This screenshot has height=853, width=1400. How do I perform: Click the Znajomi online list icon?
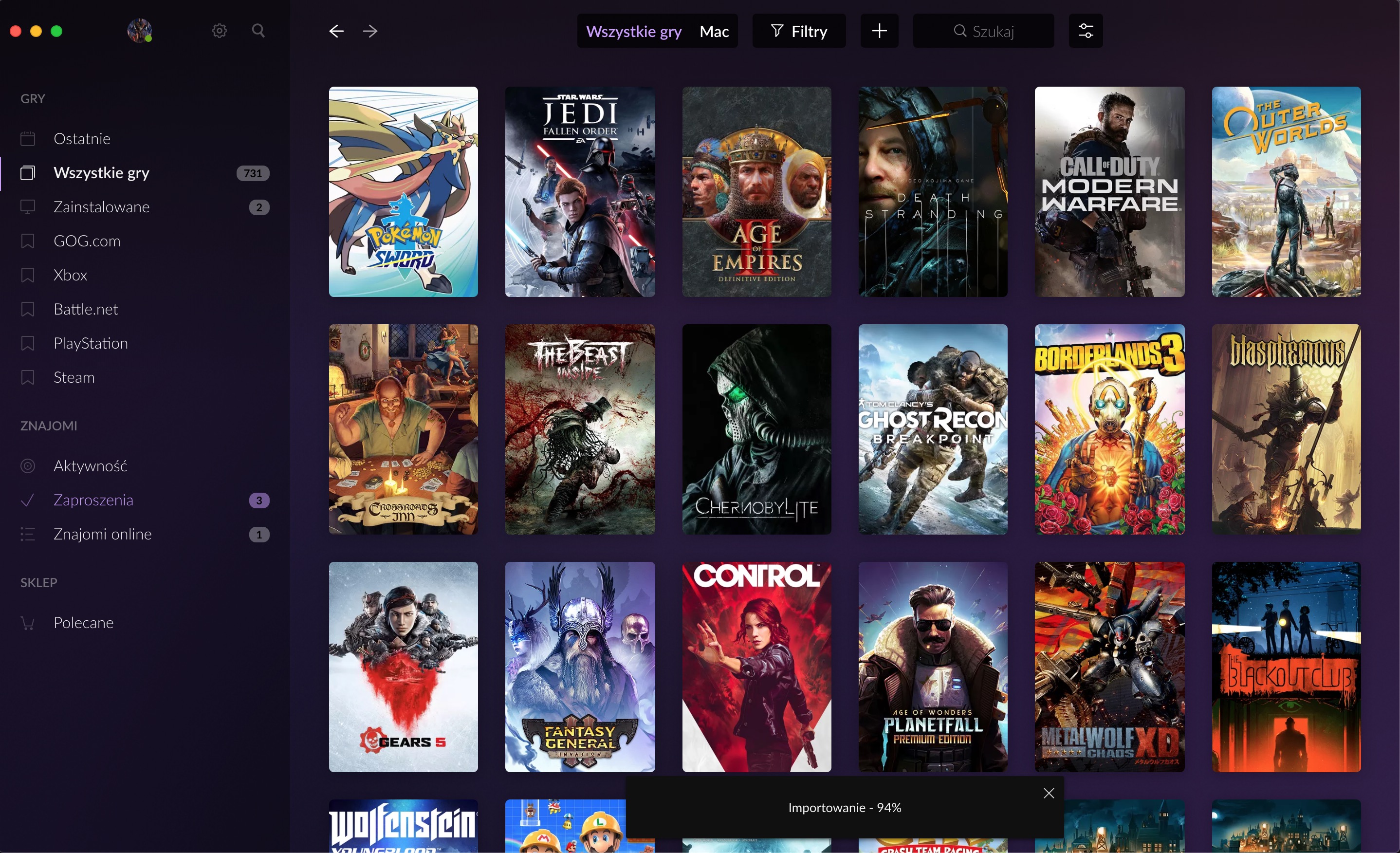click(x=28, y=534)
